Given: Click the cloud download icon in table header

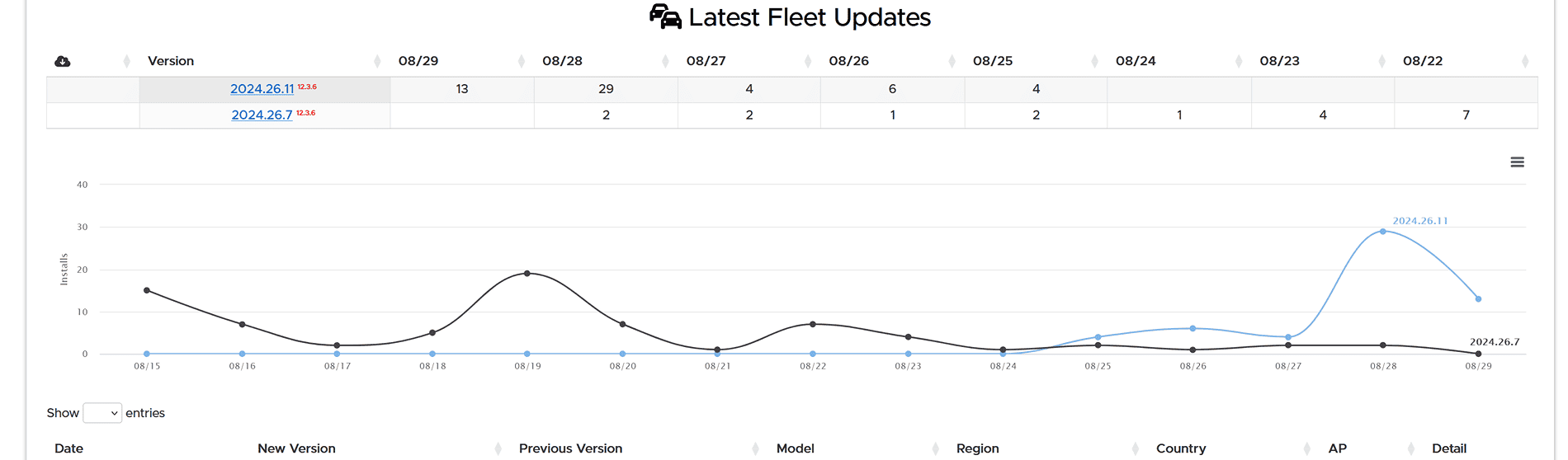Looking at the screenshot, I should pyautogui.click(x=62, y=61).
